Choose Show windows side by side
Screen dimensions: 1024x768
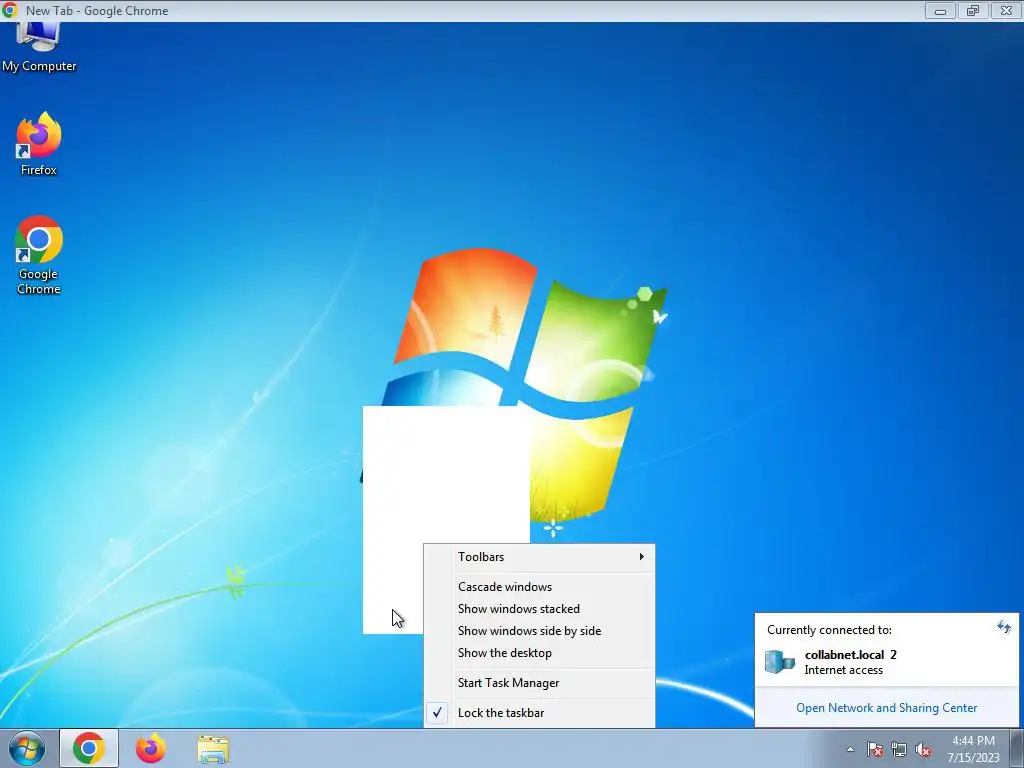tap(539, 631)
